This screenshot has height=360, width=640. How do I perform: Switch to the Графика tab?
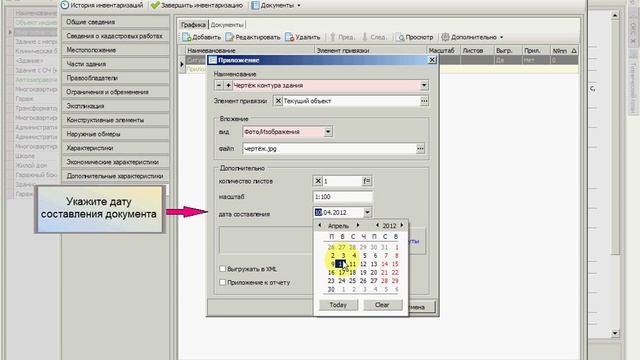click(x=193, y=24)
